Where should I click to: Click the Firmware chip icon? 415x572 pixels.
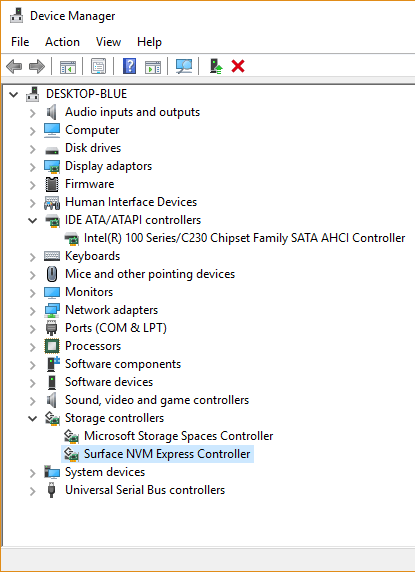52,184
